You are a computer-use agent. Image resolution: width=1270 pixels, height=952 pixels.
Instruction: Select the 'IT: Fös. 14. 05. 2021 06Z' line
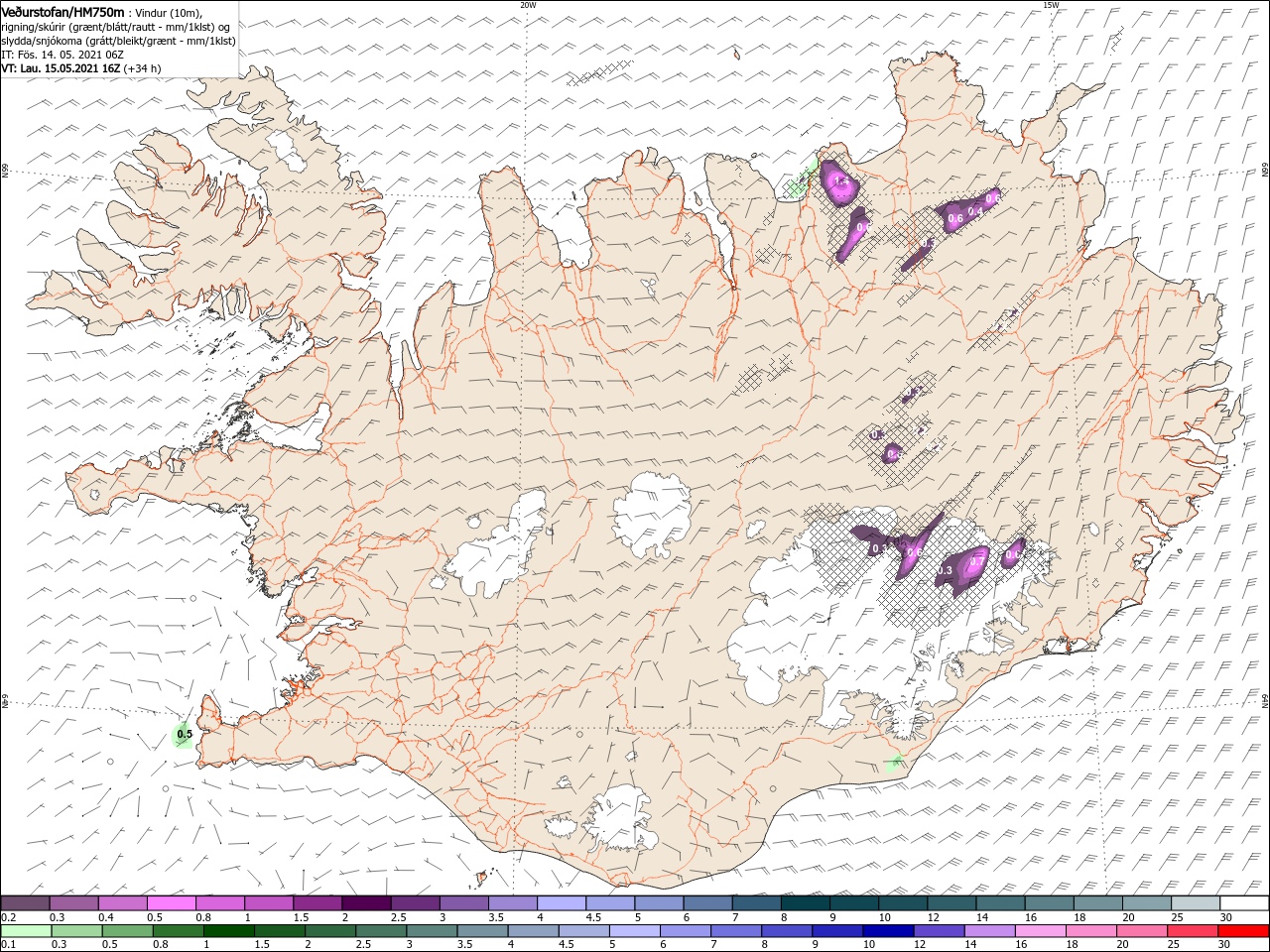click(x=62, y=55)
